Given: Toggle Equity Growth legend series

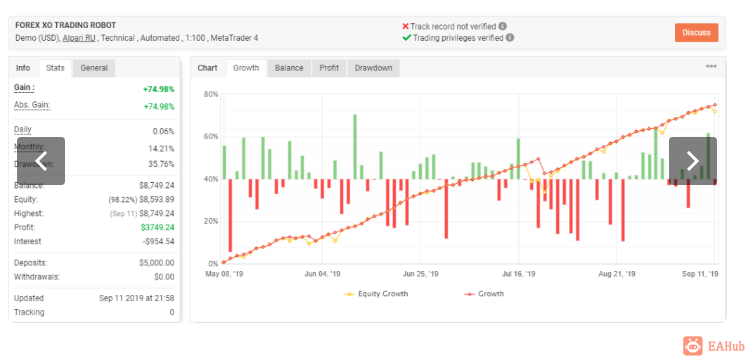Looking at the screenshot, I should (x=377, y=293).
